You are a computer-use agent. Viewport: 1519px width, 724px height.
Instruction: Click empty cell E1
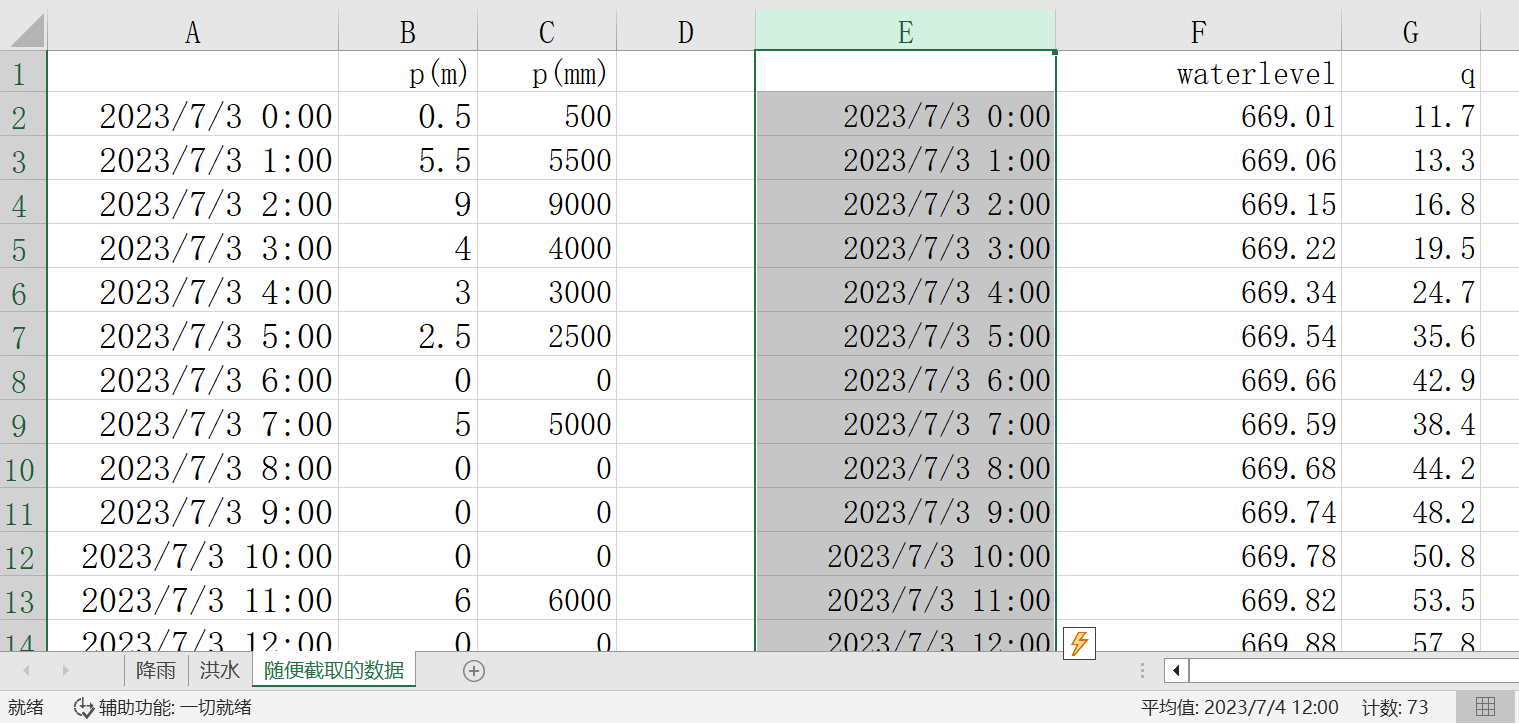coord(905,72)
